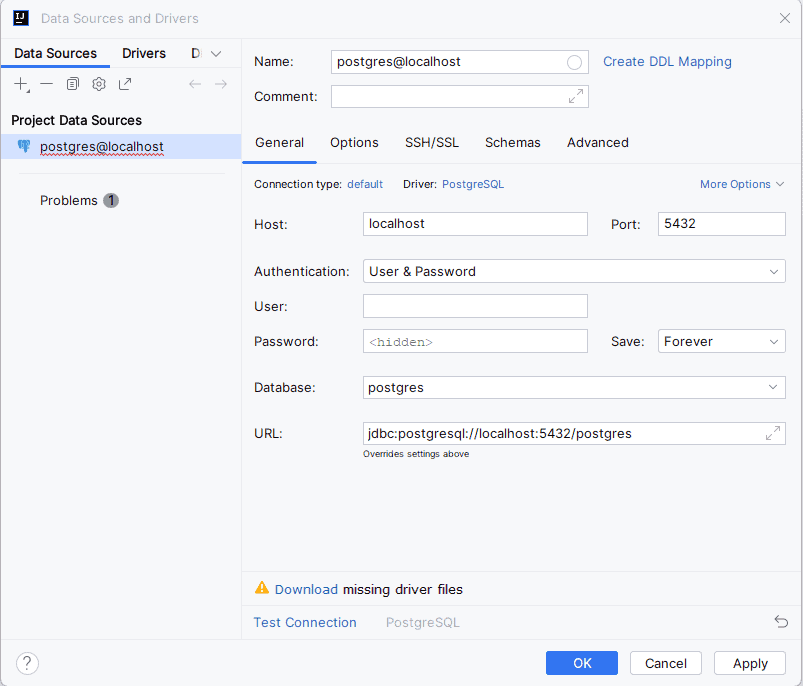803x686 pixels.
Task: Click the Reset changes undo icon
Action: [x=781, y=621]
